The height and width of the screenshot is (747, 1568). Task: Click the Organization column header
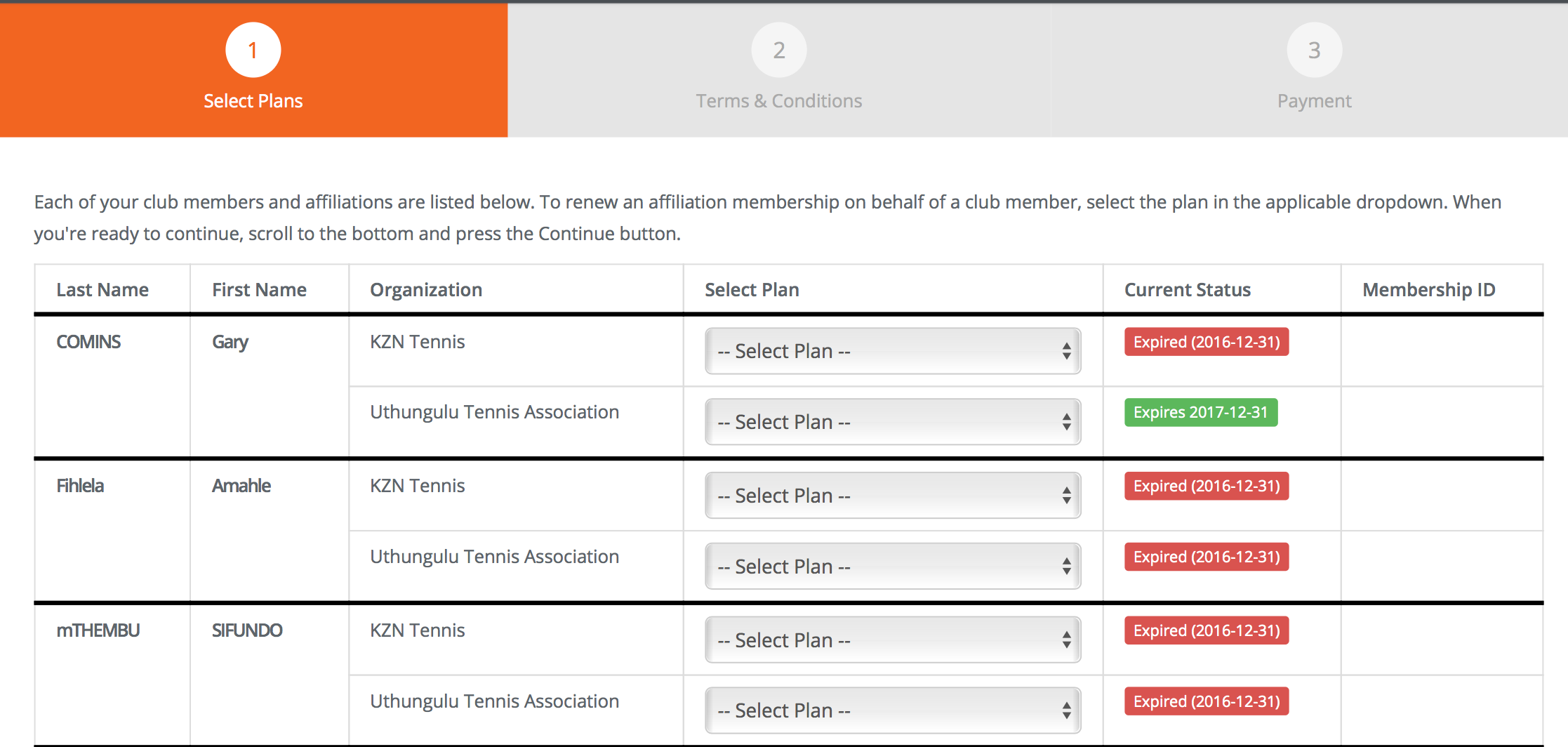[426, 290]
